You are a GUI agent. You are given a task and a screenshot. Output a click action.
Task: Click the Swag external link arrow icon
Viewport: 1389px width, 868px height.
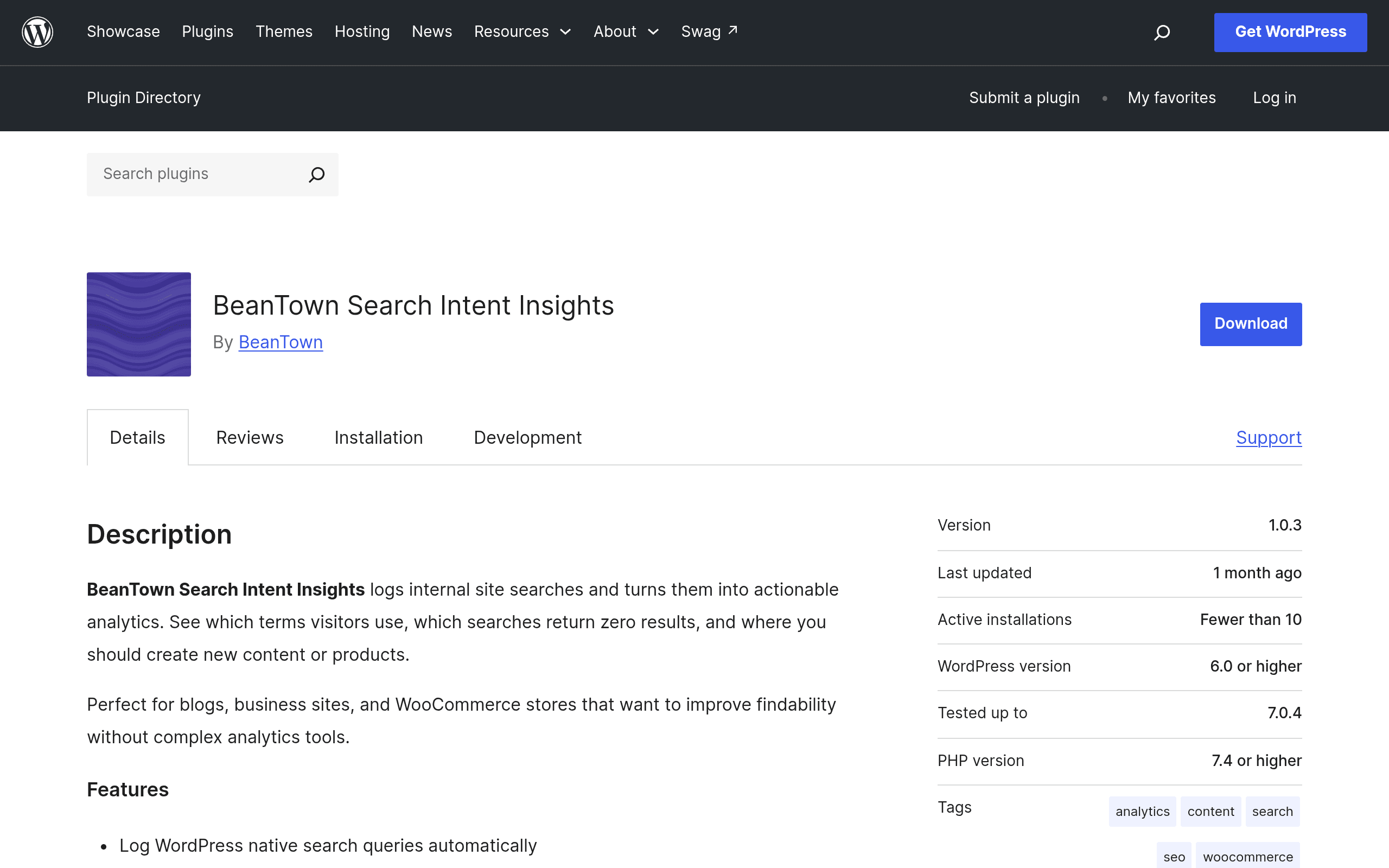[x=733, y=30]
